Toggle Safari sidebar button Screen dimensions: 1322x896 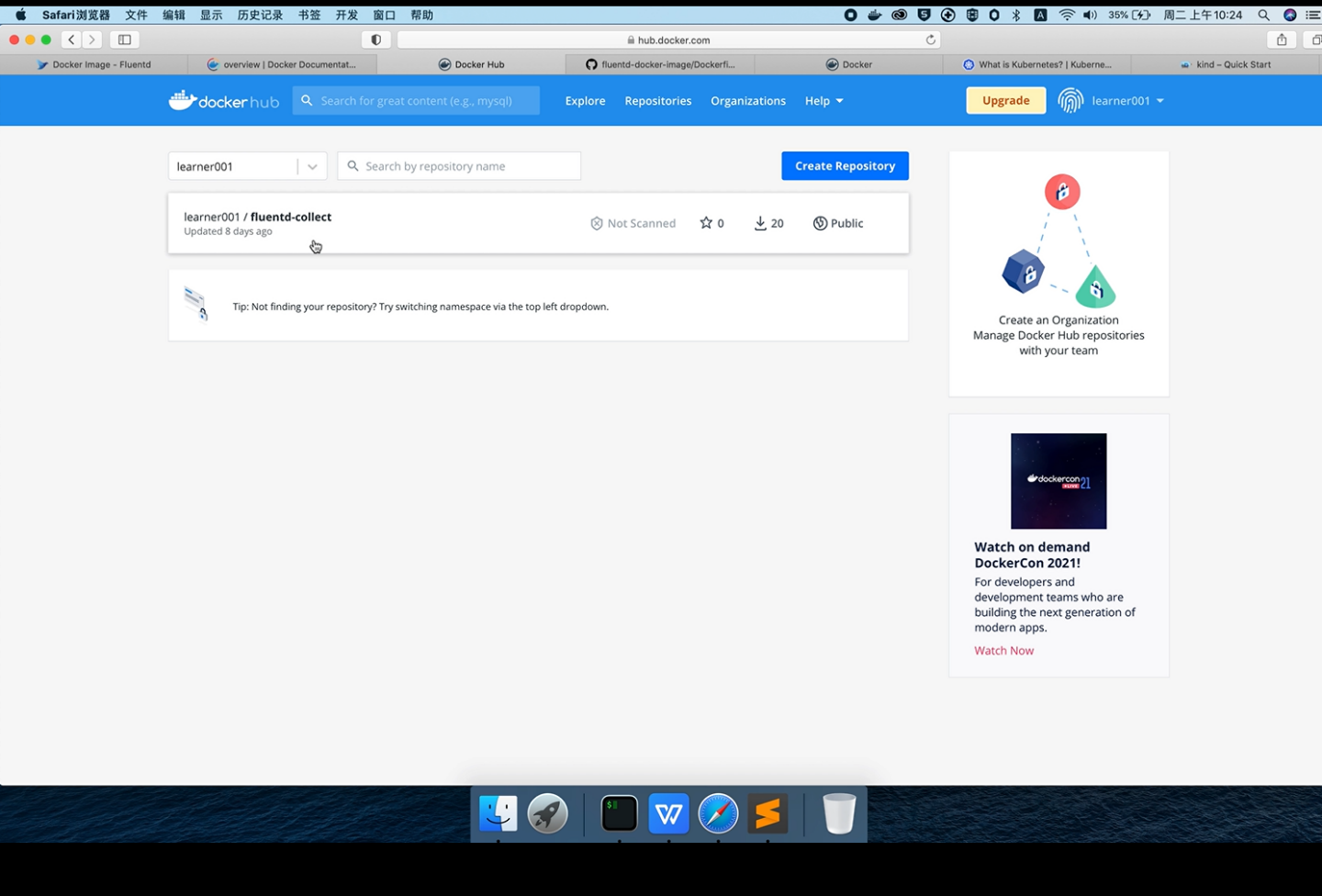coord(125,39)
